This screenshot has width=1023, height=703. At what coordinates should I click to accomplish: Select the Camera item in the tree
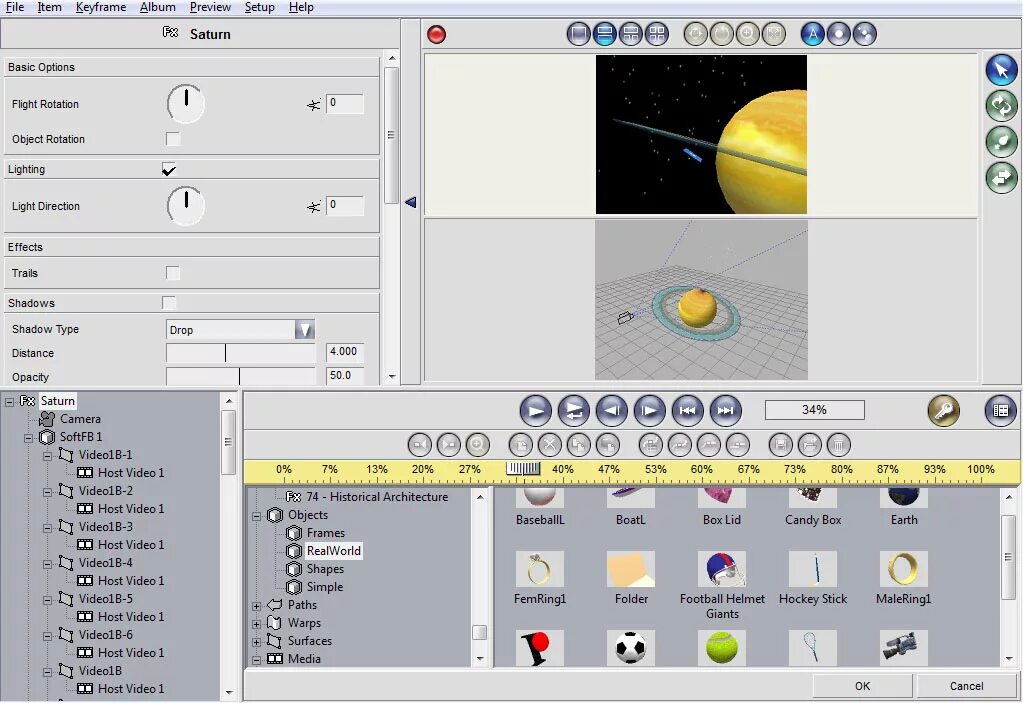(80, 419)
